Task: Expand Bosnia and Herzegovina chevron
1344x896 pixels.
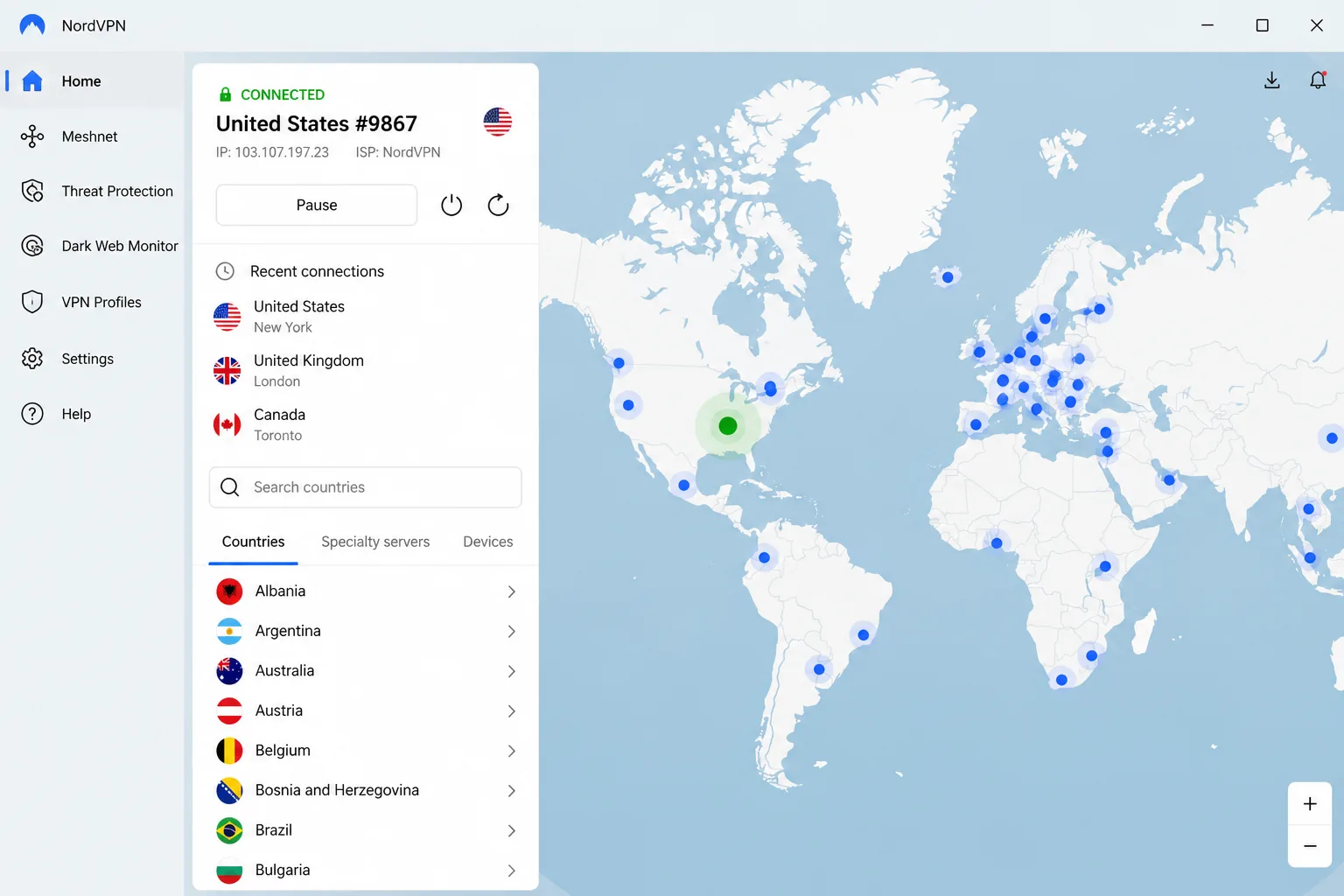Action: point(512,791)
